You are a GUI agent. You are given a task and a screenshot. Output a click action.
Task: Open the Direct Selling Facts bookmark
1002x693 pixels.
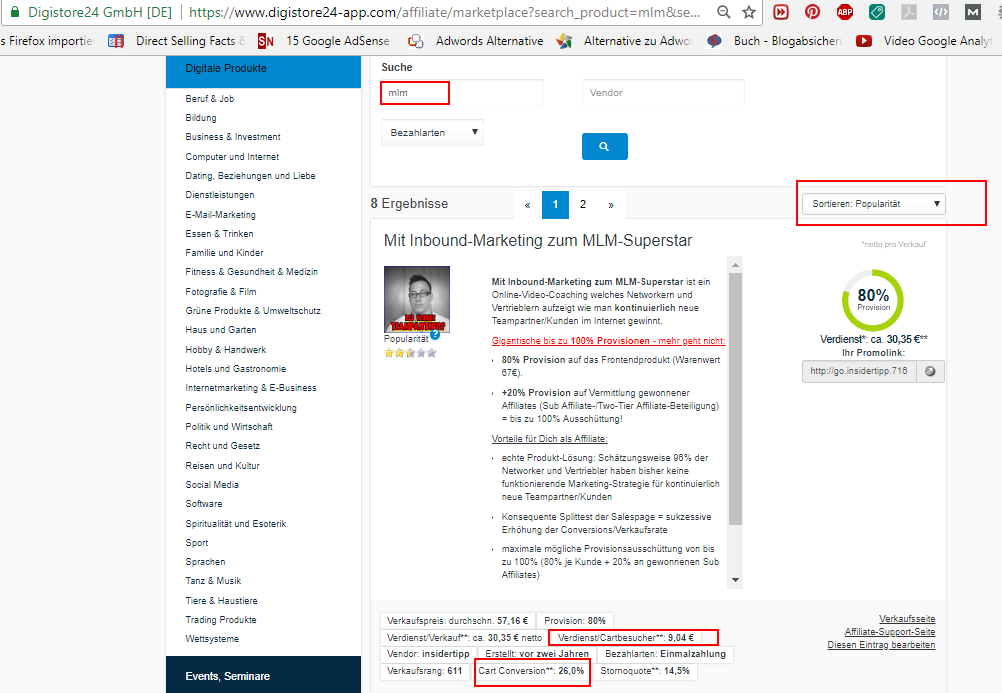click(x=177, y=41)
